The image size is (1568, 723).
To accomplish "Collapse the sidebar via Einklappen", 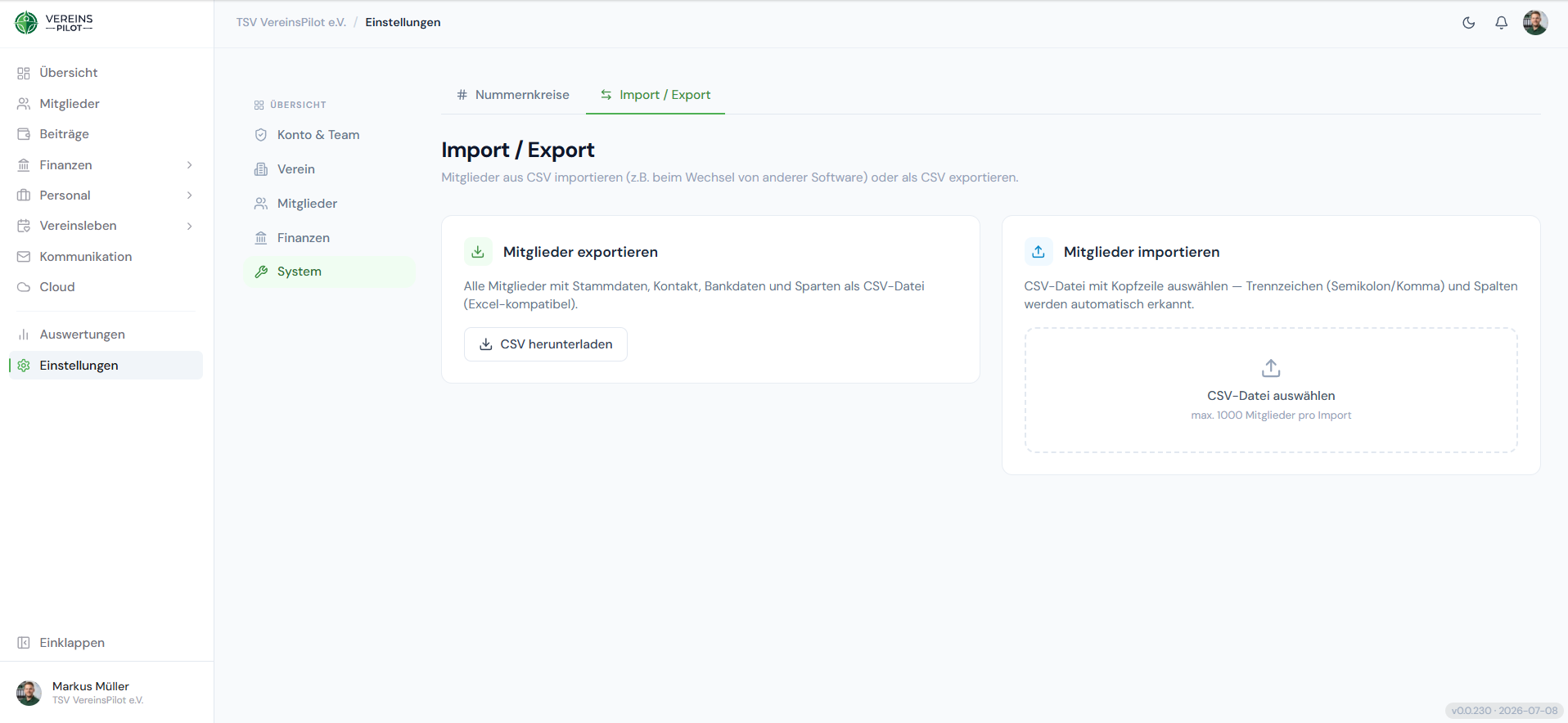I will coord(106,643).
